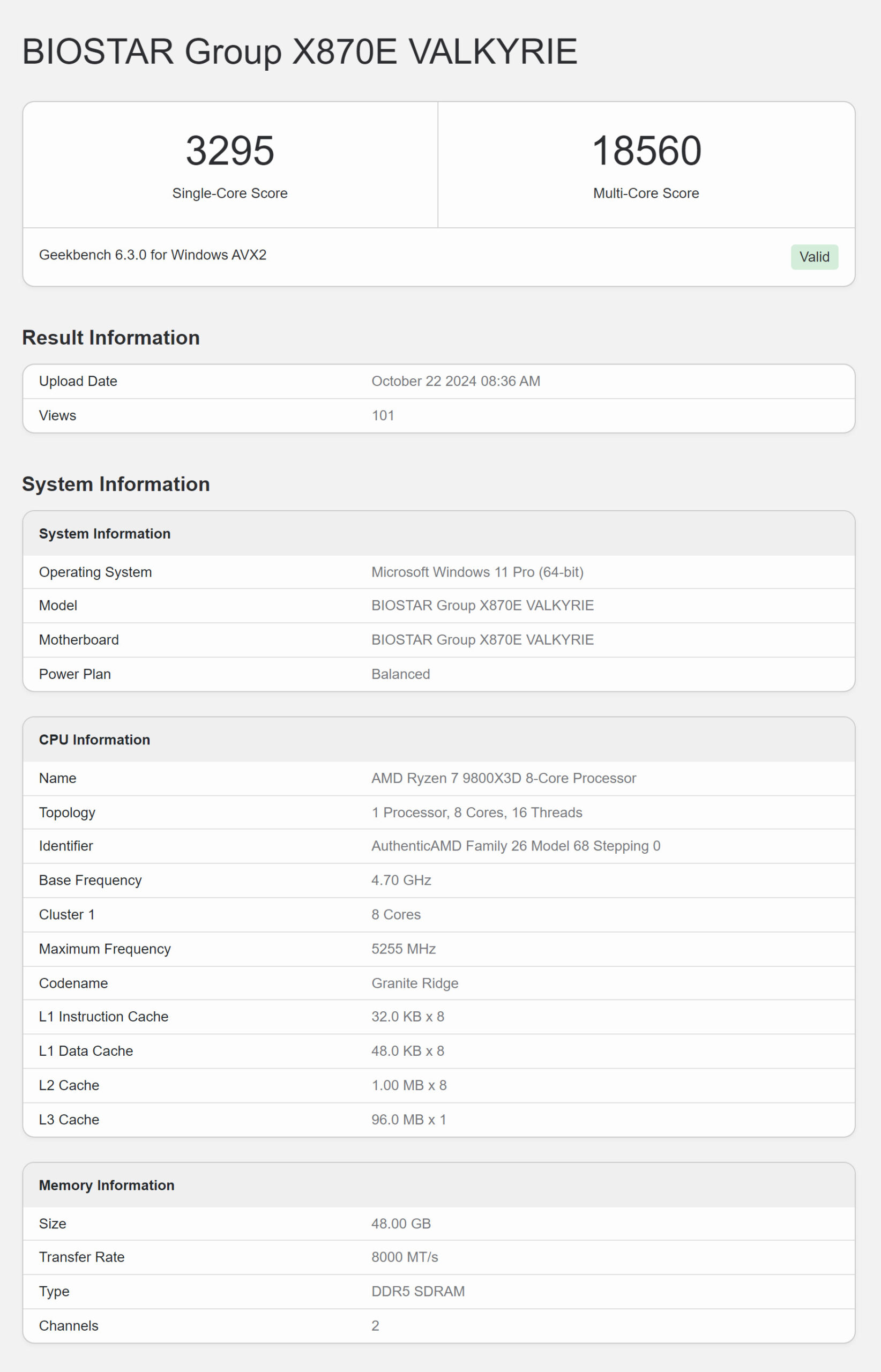Click the Codename value Granite Ridge
Viewport: 881px width, 1372px height.
(x=415, y=983)
